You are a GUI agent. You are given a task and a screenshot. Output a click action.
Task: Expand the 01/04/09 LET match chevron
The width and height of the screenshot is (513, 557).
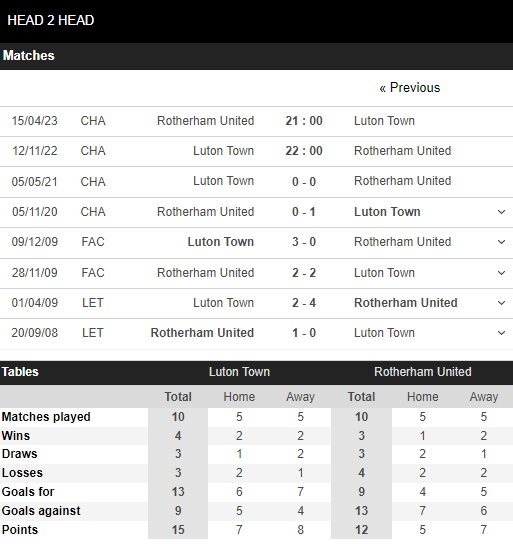[x=501, y=303]
